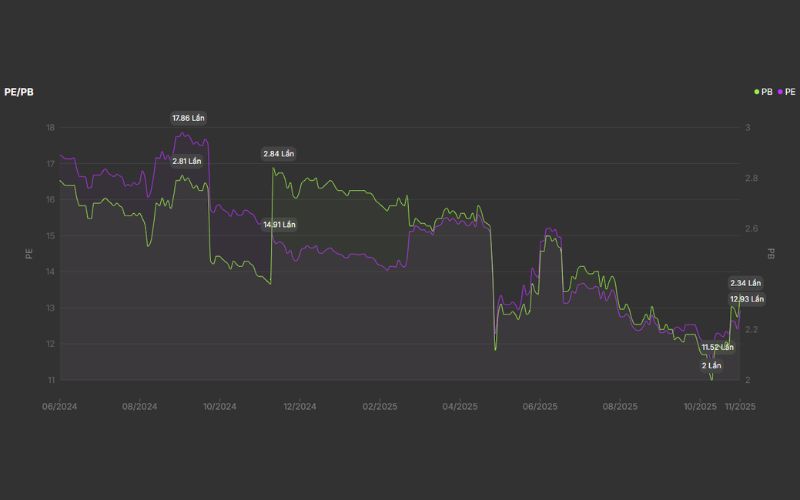Click the 11/2025 x-axis date
The image size is (800, 500).
[x=740, y=407]
